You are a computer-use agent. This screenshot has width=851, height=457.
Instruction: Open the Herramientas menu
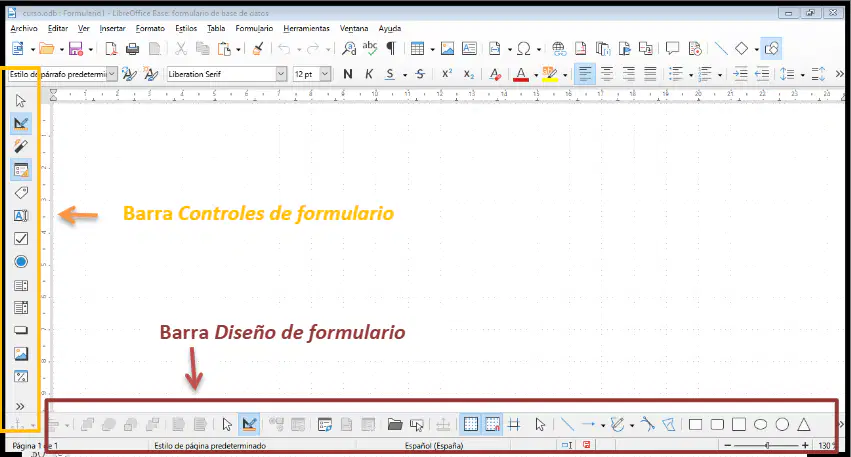point(306,28)
